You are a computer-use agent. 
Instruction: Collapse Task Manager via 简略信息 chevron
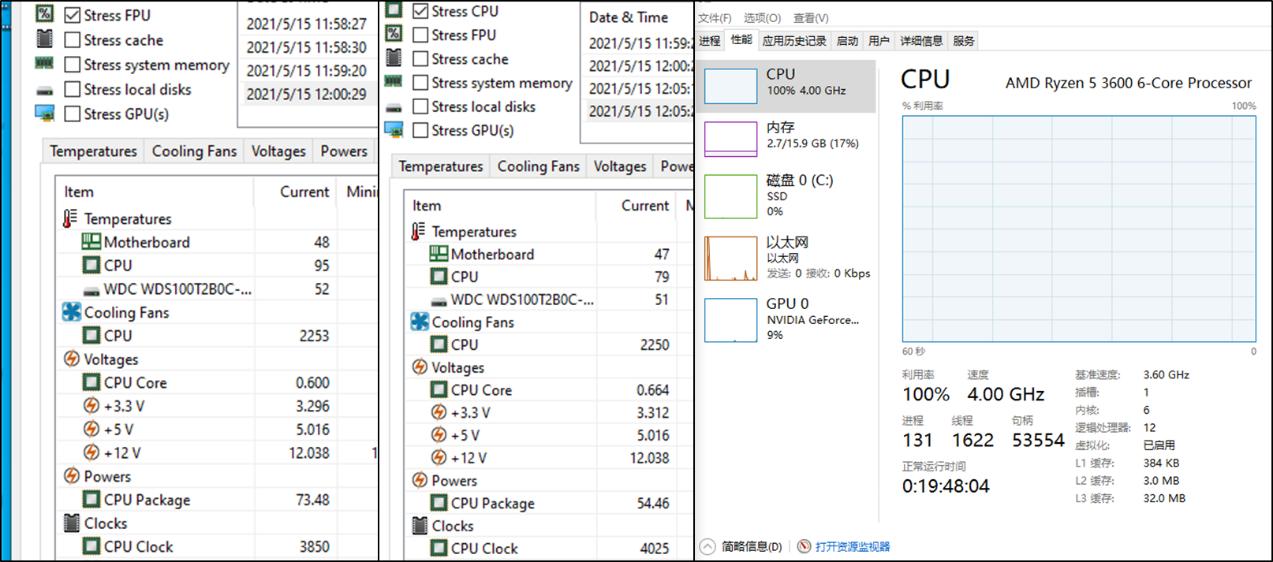pyautogui.click(x=708, y=547)
